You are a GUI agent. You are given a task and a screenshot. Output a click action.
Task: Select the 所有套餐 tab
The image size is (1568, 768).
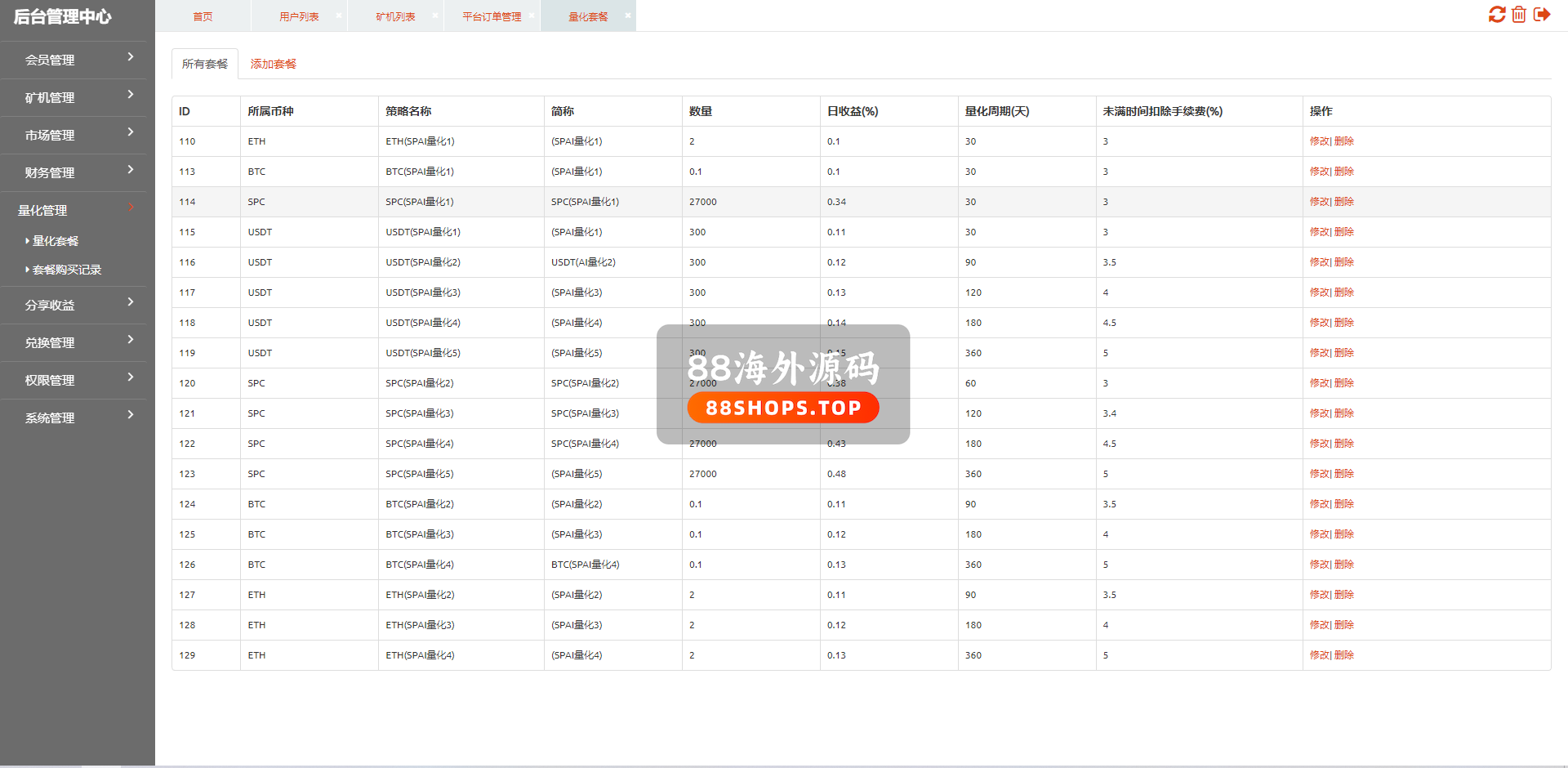[205, 64]
